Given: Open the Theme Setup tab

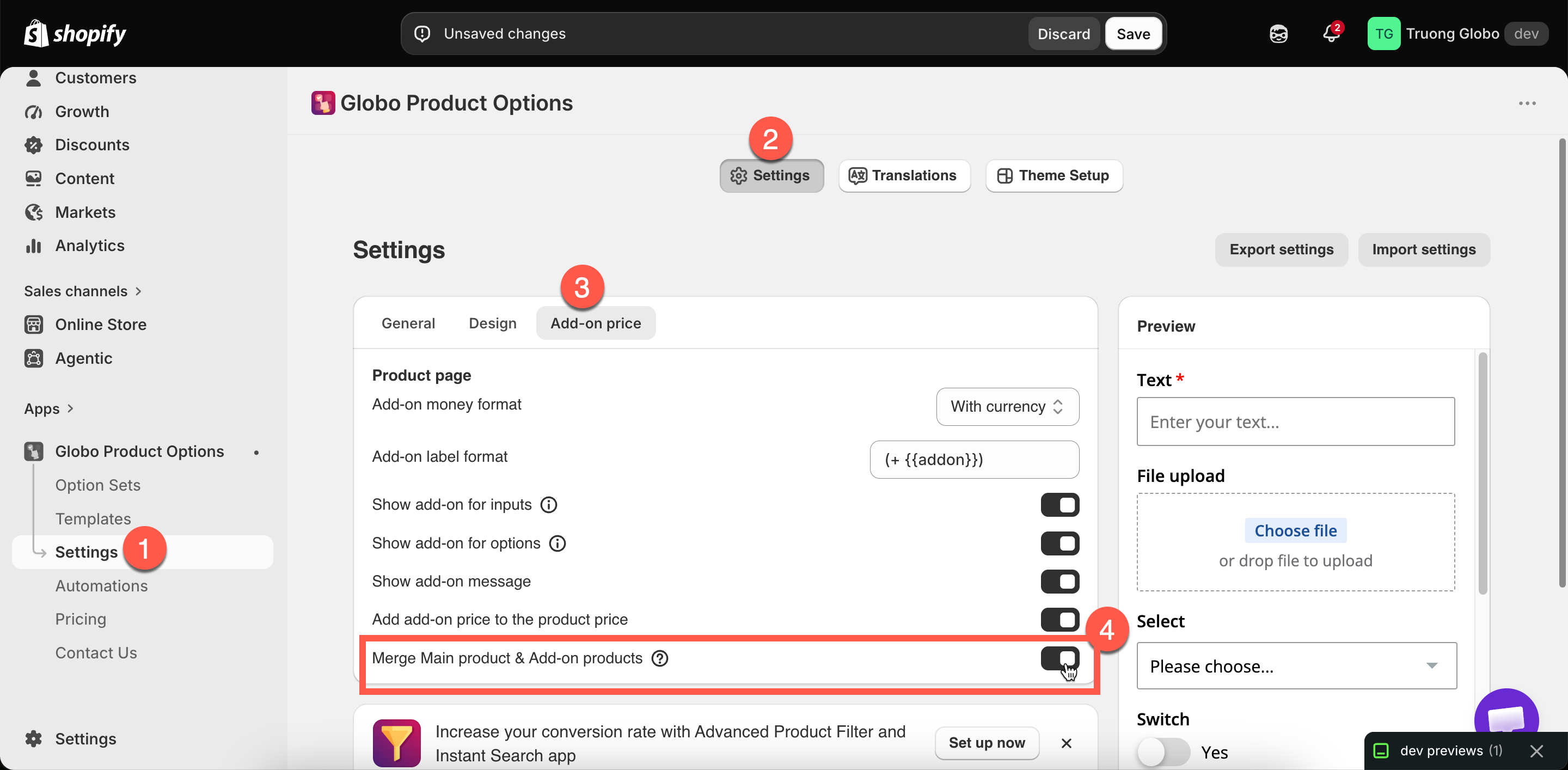Looking at the screenshot, I should 1053,176.
